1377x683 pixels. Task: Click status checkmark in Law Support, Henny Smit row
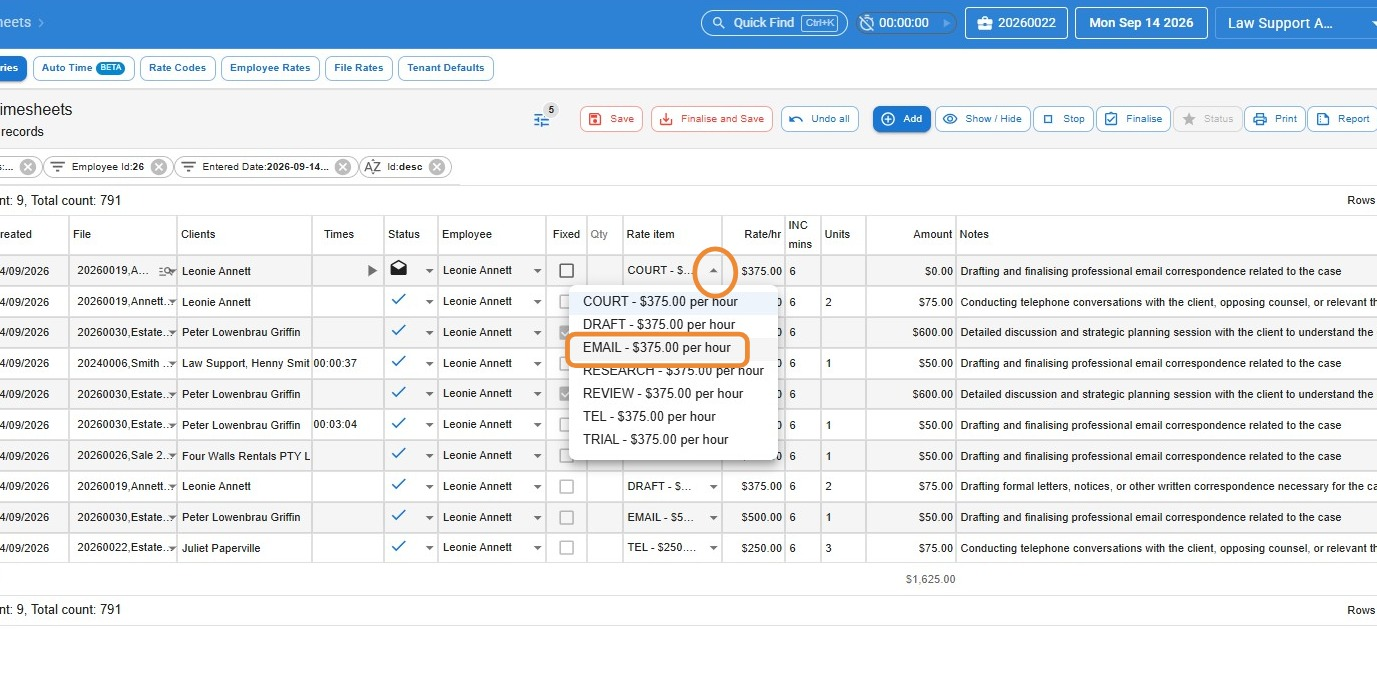click(399, 362)
